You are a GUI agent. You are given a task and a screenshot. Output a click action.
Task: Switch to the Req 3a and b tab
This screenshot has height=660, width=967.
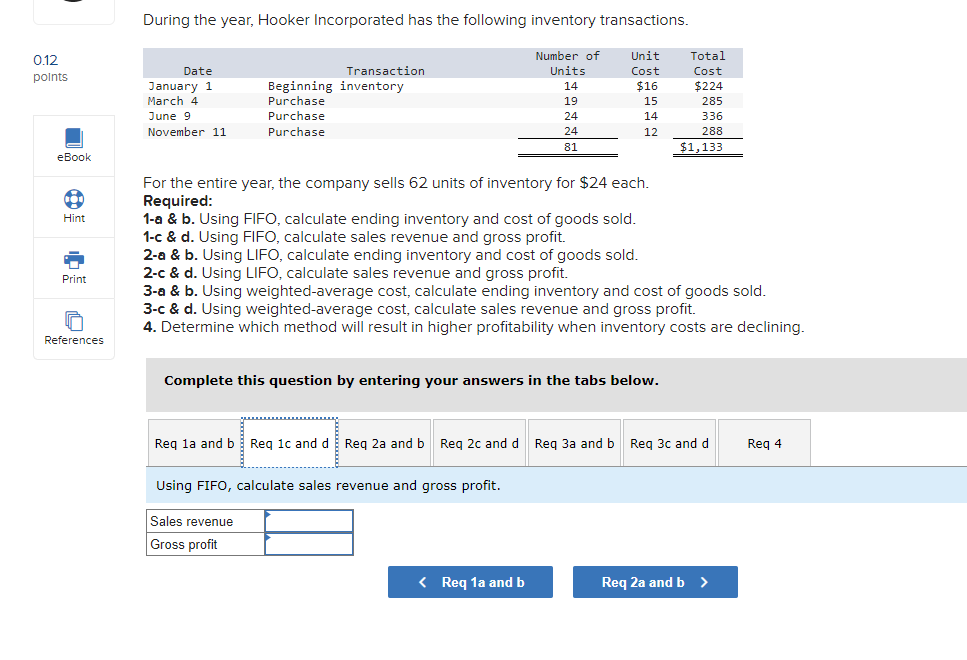click(574, 443)
